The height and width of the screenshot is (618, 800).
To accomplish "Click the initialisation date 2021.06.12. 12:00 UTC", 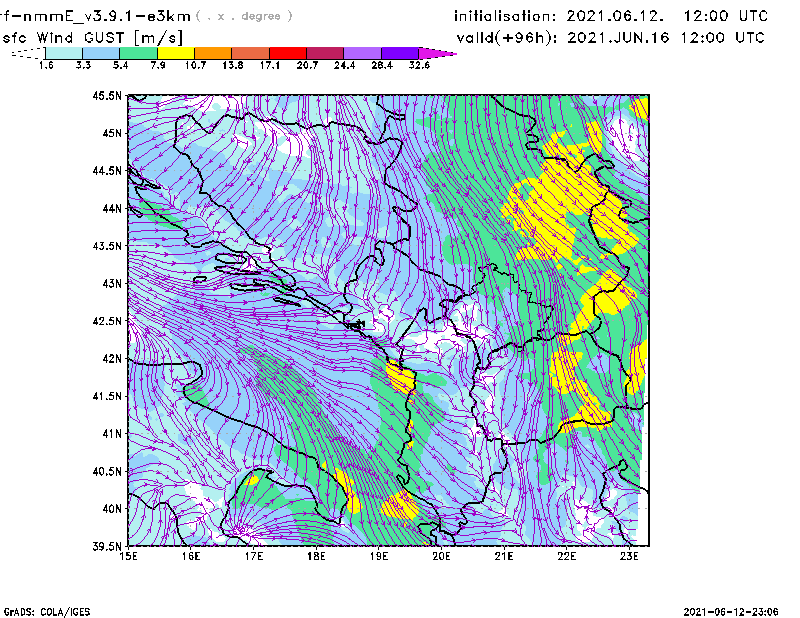I will click(x=667, y=16).
